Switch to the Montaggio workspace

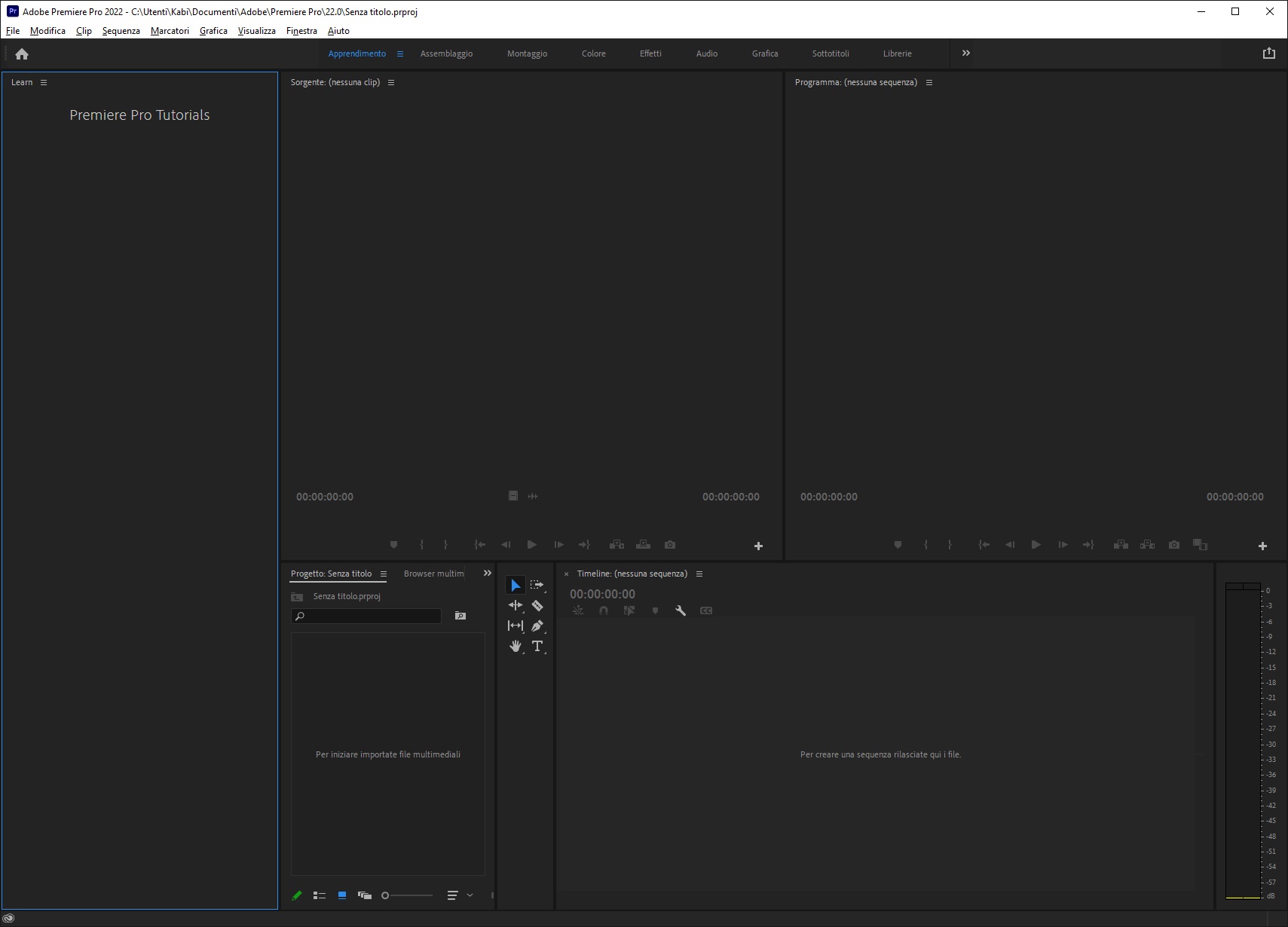pos(528,54)
